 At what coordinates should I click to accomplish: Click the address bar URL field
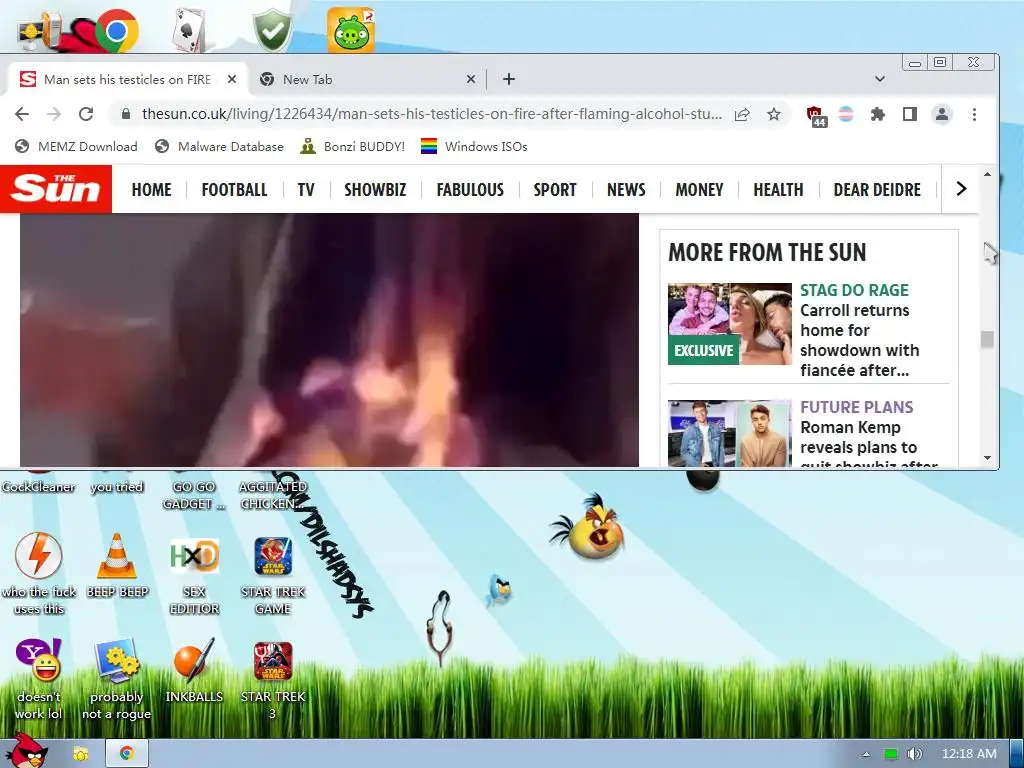(432, 114)
